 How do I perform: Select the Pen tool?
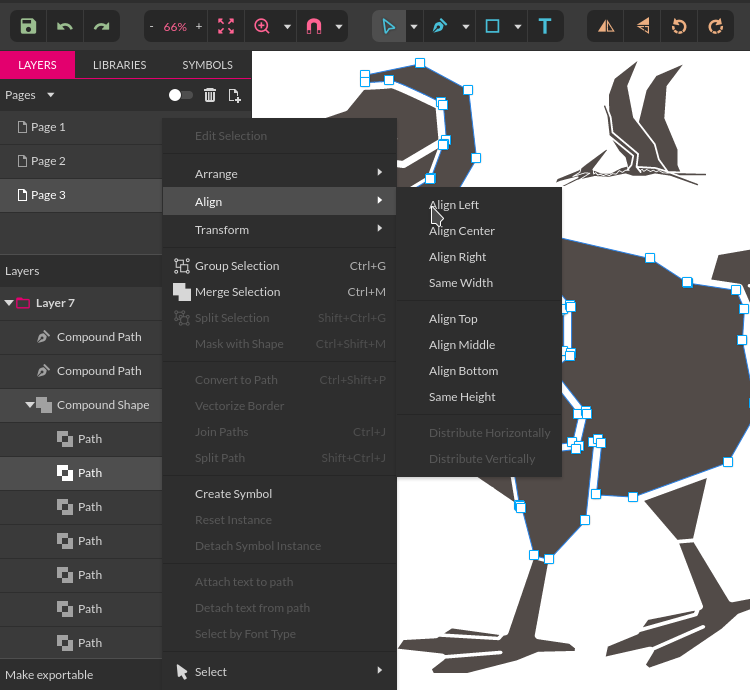click(440, 26)
